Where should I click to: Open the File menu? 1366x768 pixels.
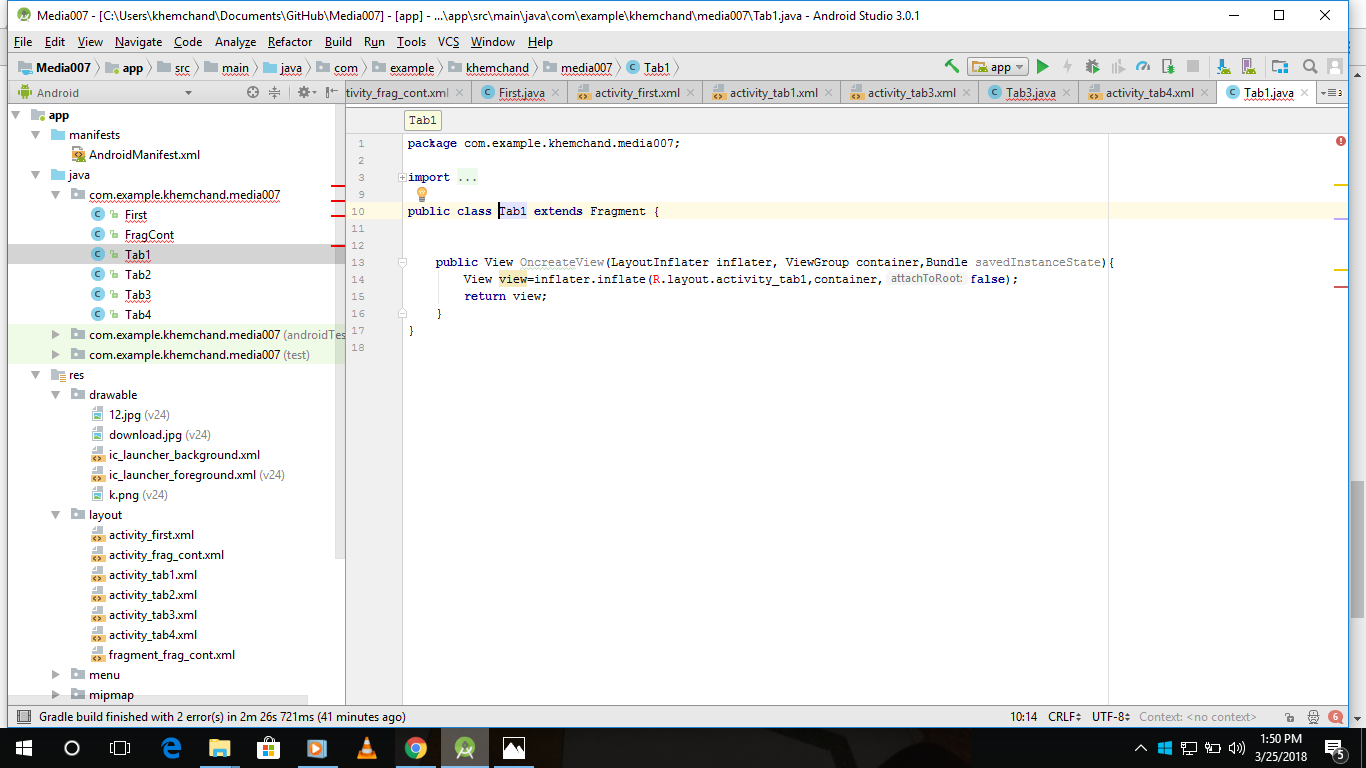click(23, 42)
